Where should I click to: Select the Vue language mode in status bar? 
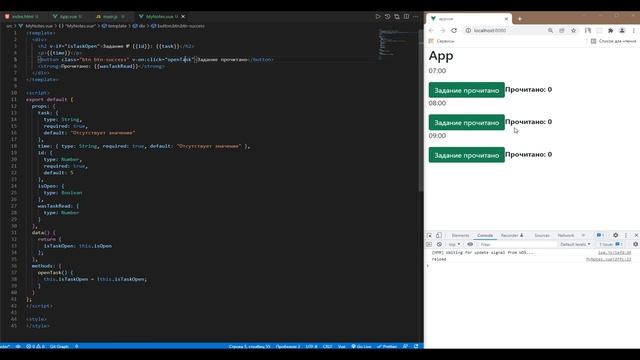pyautogui.click(x=342, y=346)
